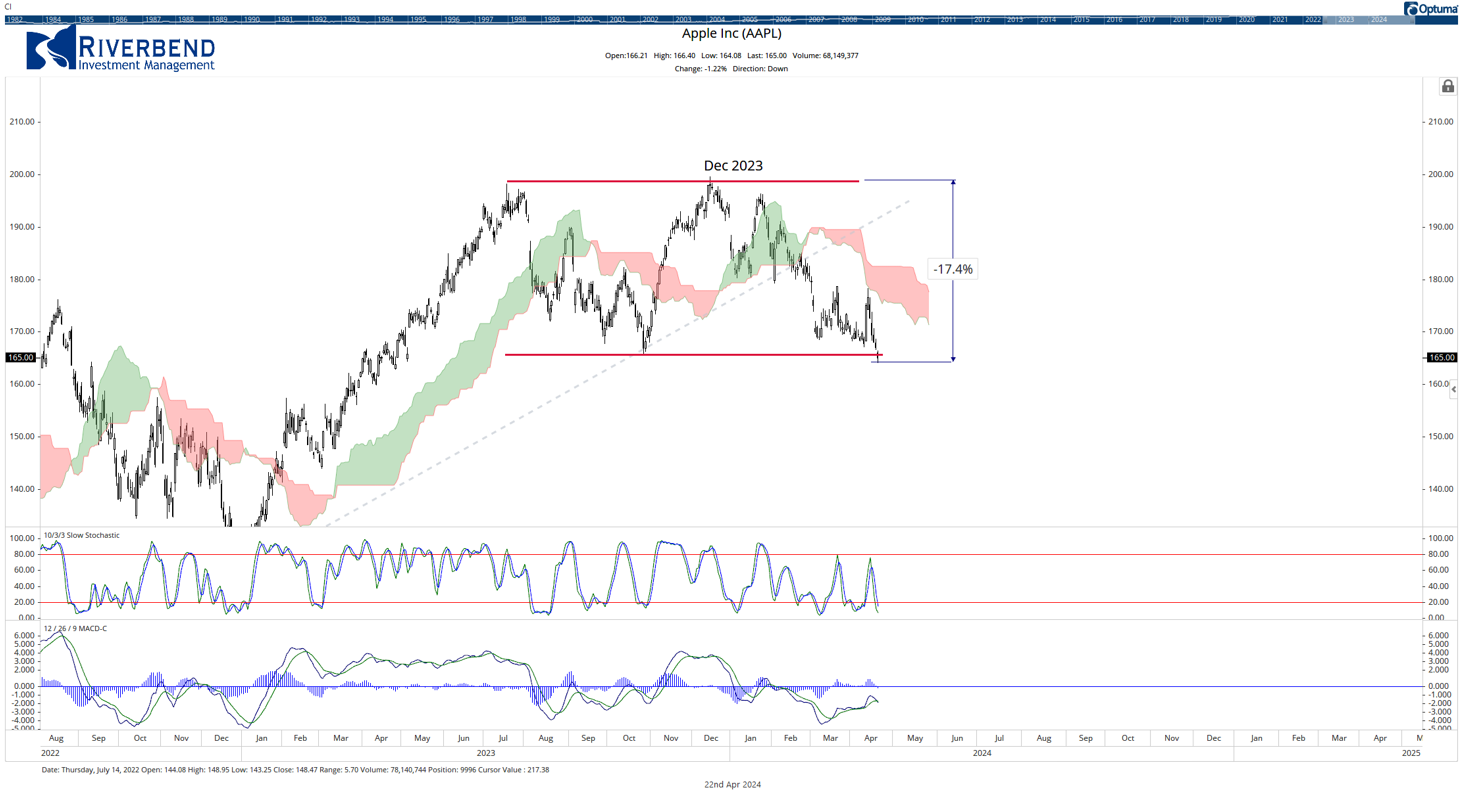Image resolution: width=1467 pixels, height=792 pixels.
Task: Click the 'Last: 165.00' header value
Action: pos(768,56)
